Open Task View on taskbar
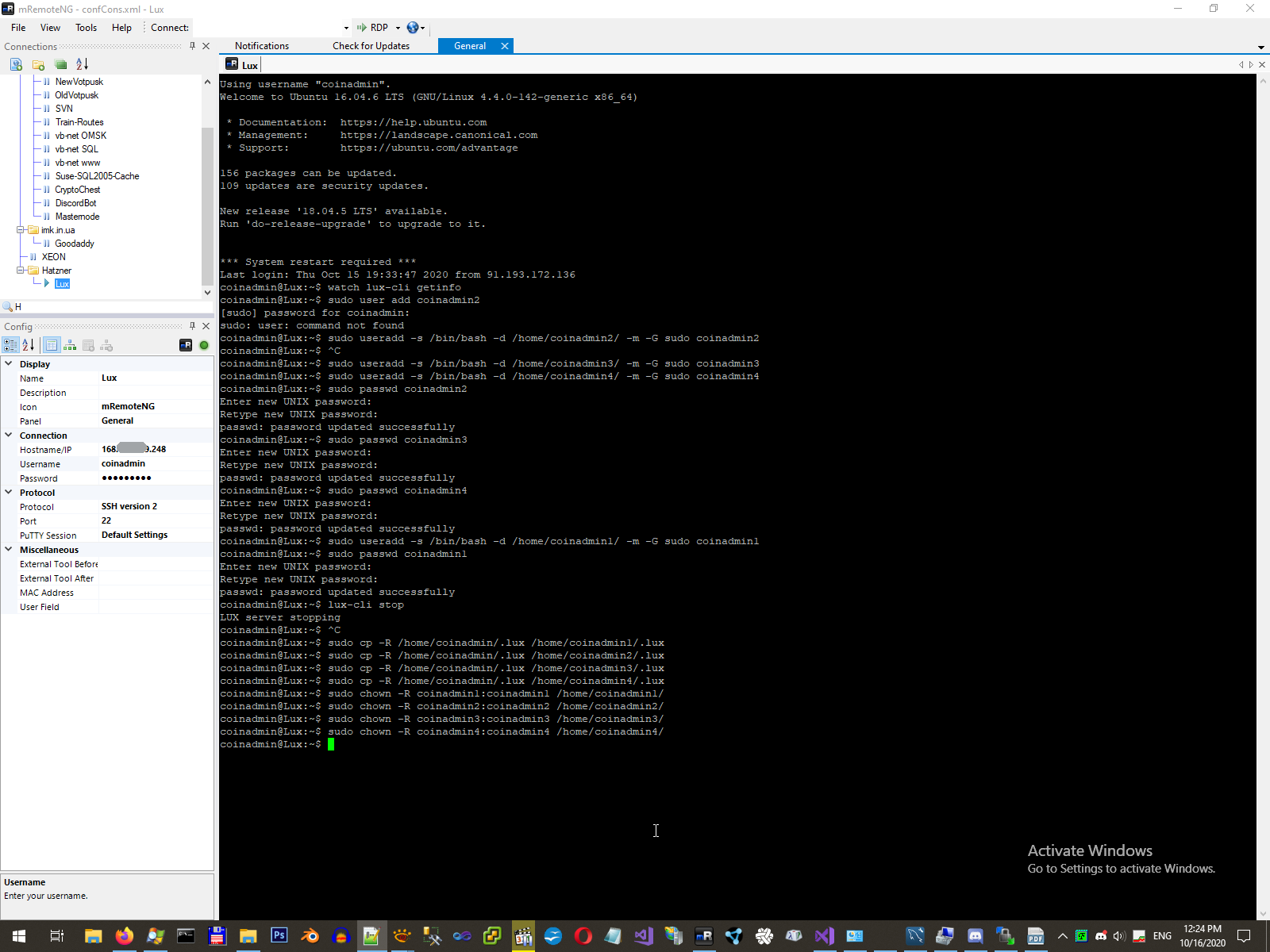Screen dimensions: 1270x952 (x=57, y=936)
